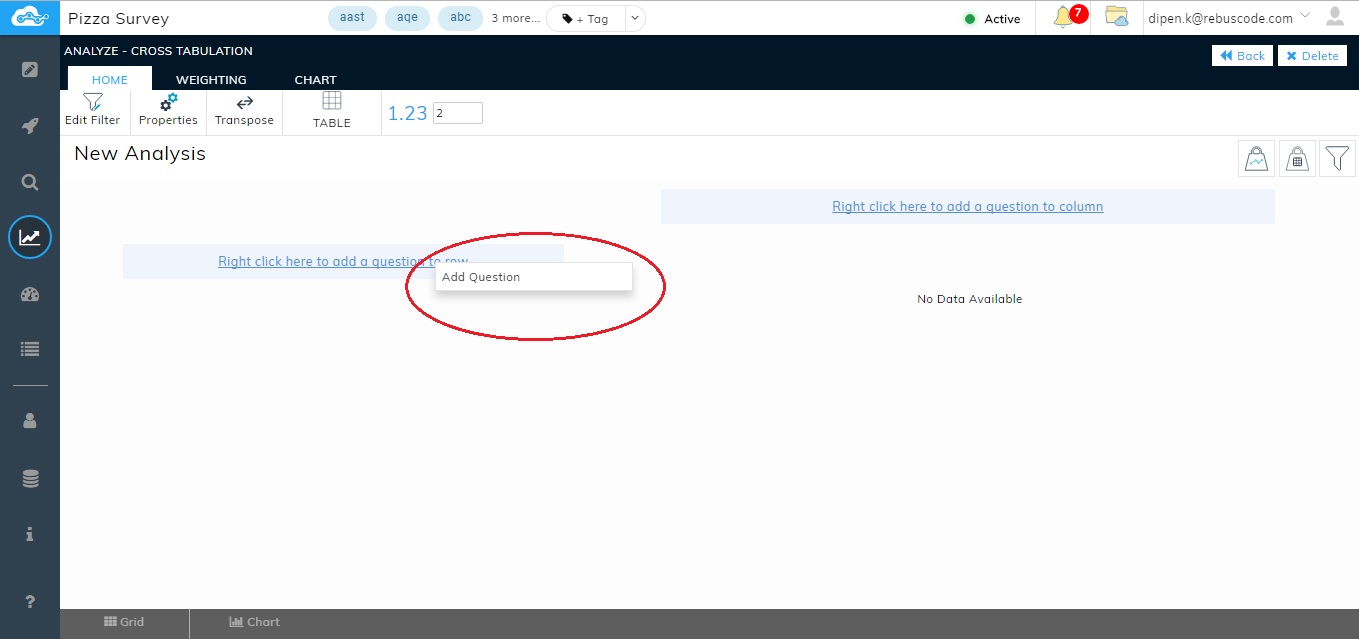Click the filter funnel button at right

click(1338, 158)
